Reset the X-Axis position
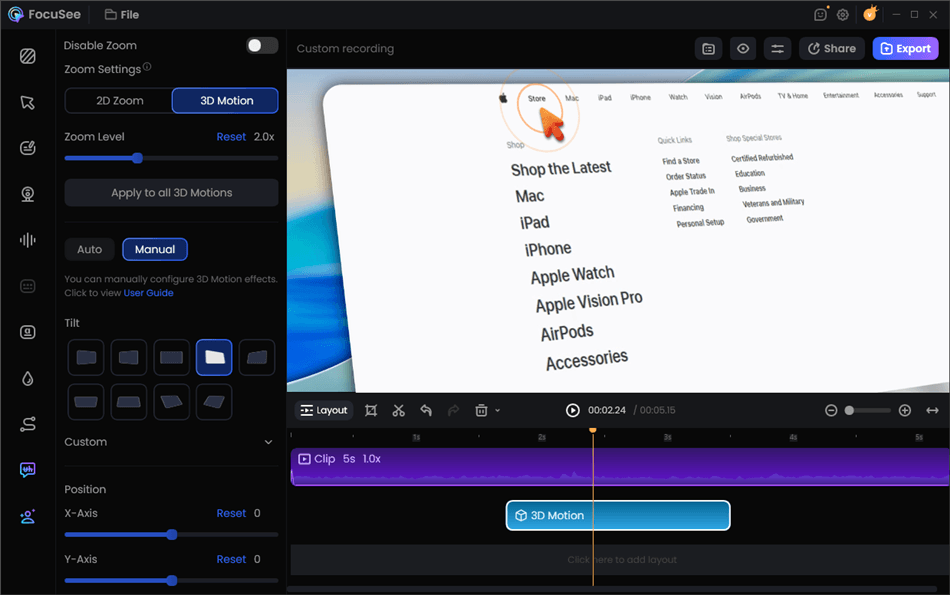The height and width of the screenshot is (595, 950). tap(231, 513)
